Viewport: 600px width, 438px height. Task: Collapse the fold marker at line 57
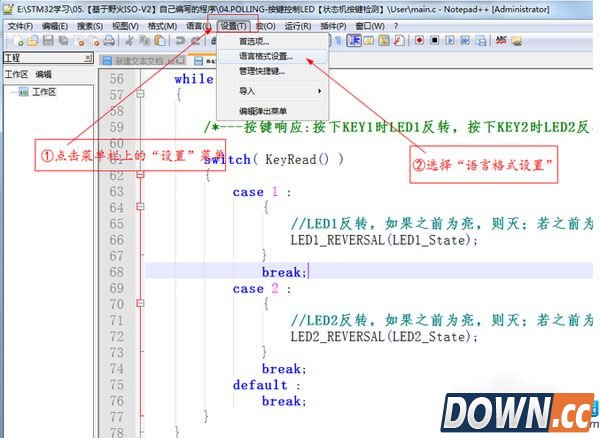(140, 94)
